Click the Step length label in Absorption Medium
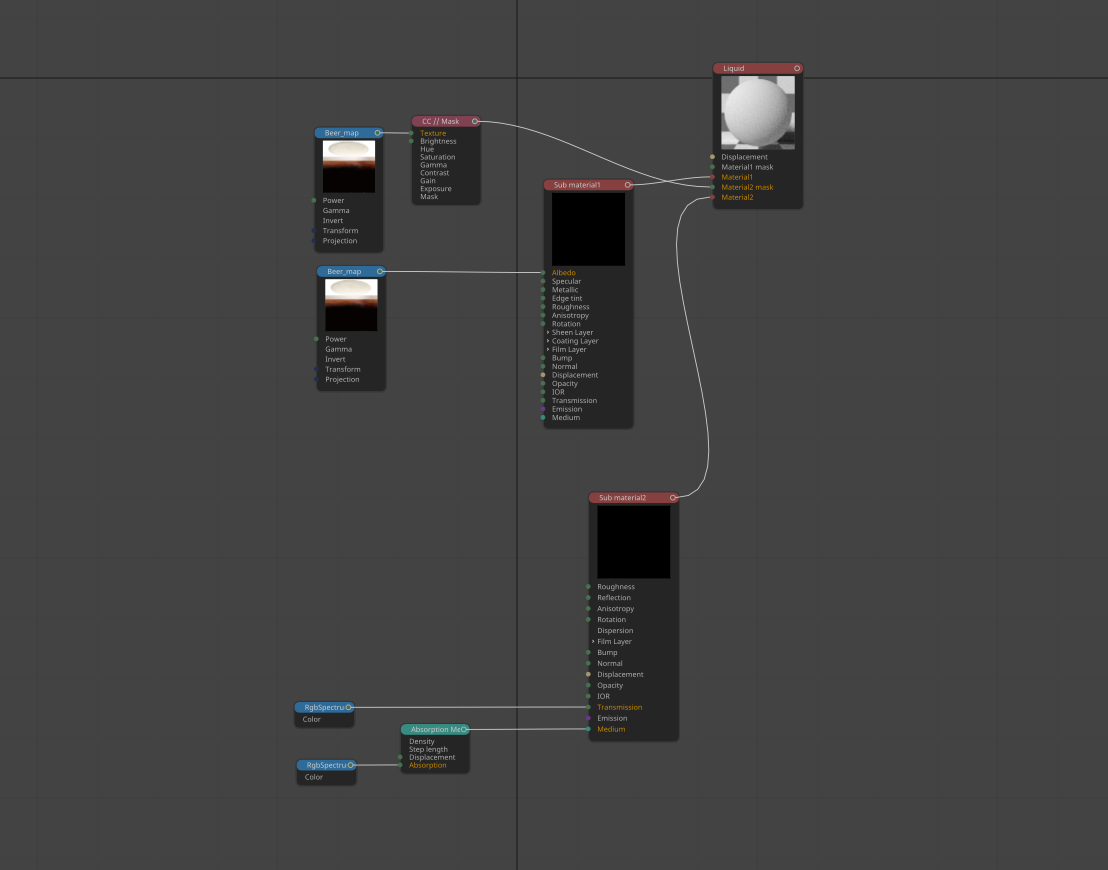This screenshot has width=1108, height=870. click(x=428, y=749)
